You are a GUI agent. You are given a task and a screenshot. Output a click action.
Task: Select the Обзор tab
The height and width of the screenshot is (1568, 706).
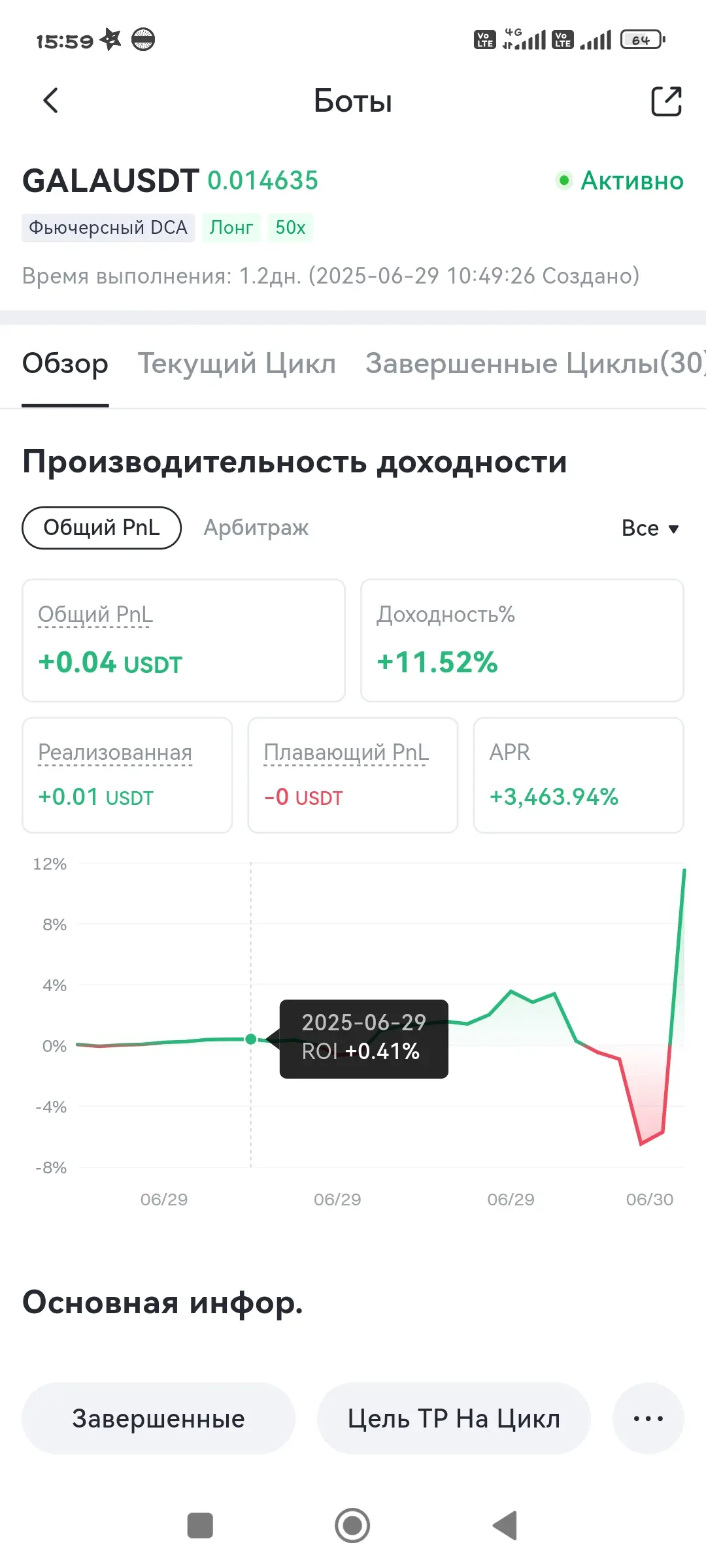(x=65, y=363)
